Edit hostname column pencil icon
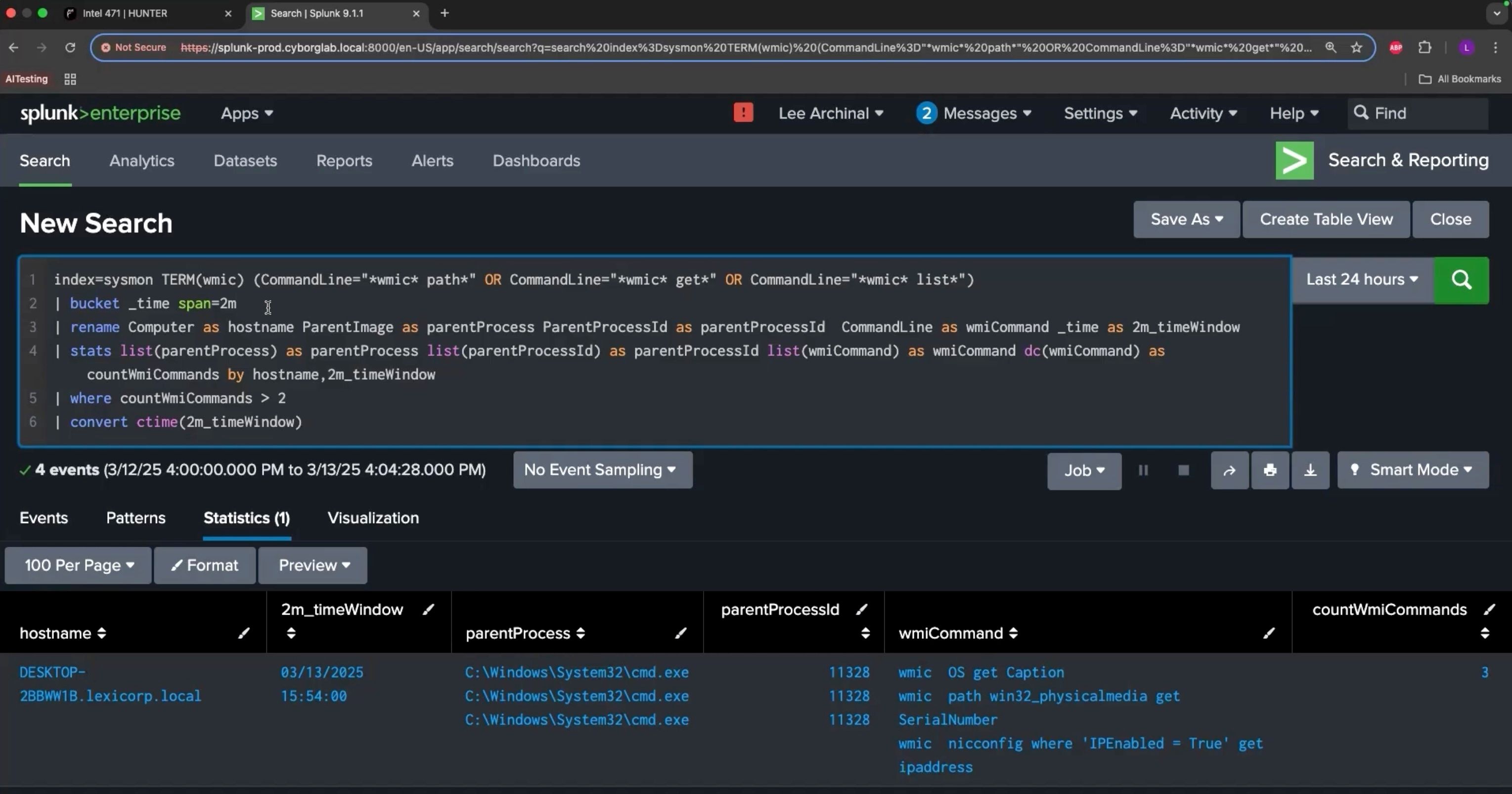 coord(244,633)
